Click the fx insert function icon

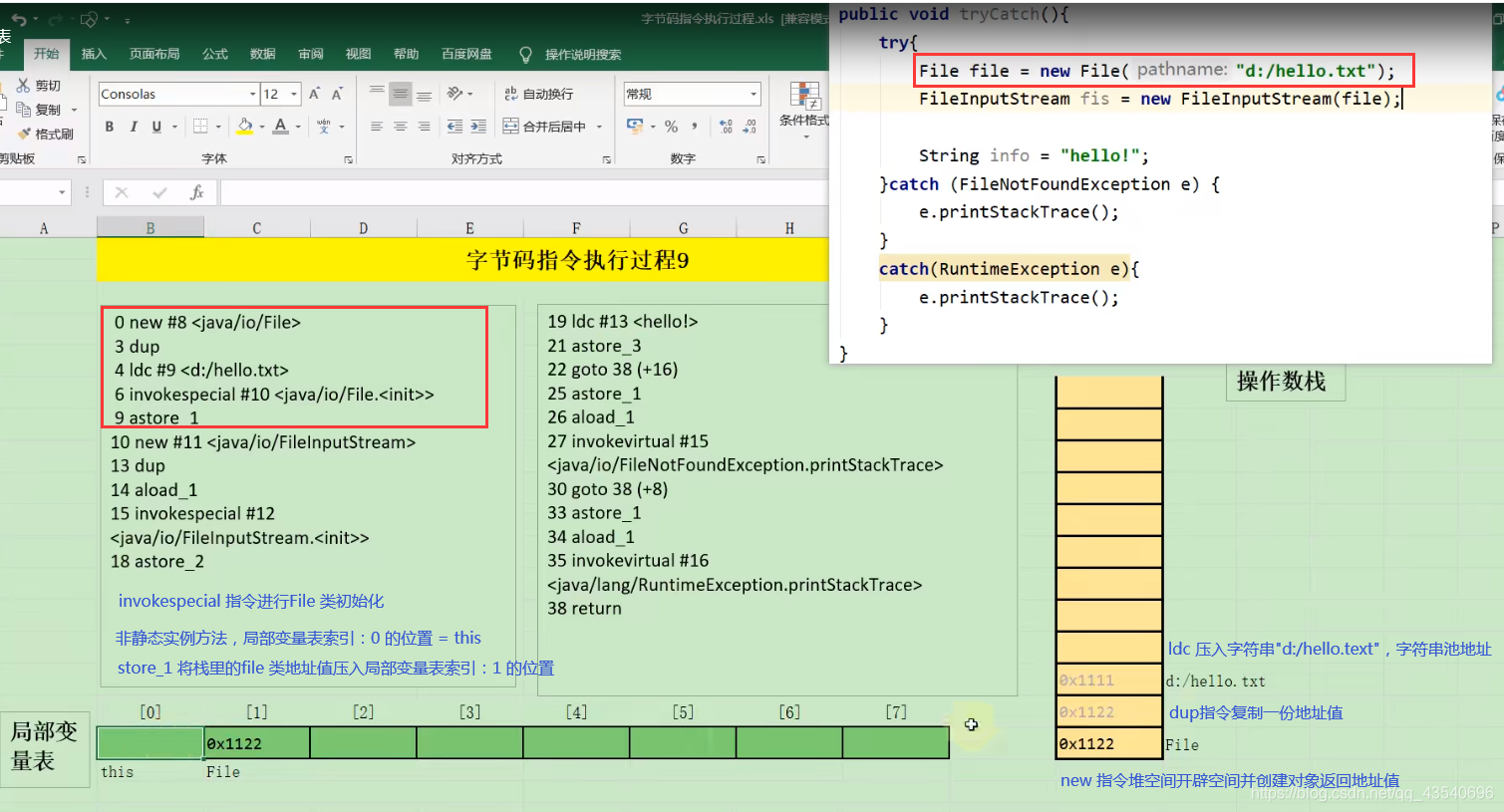click(196, 192)
